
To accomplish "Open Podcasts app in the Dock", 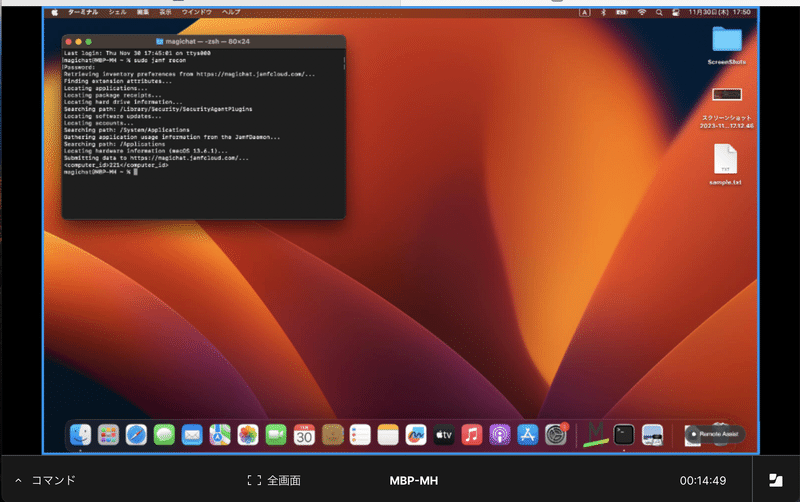I will [500, 435].
